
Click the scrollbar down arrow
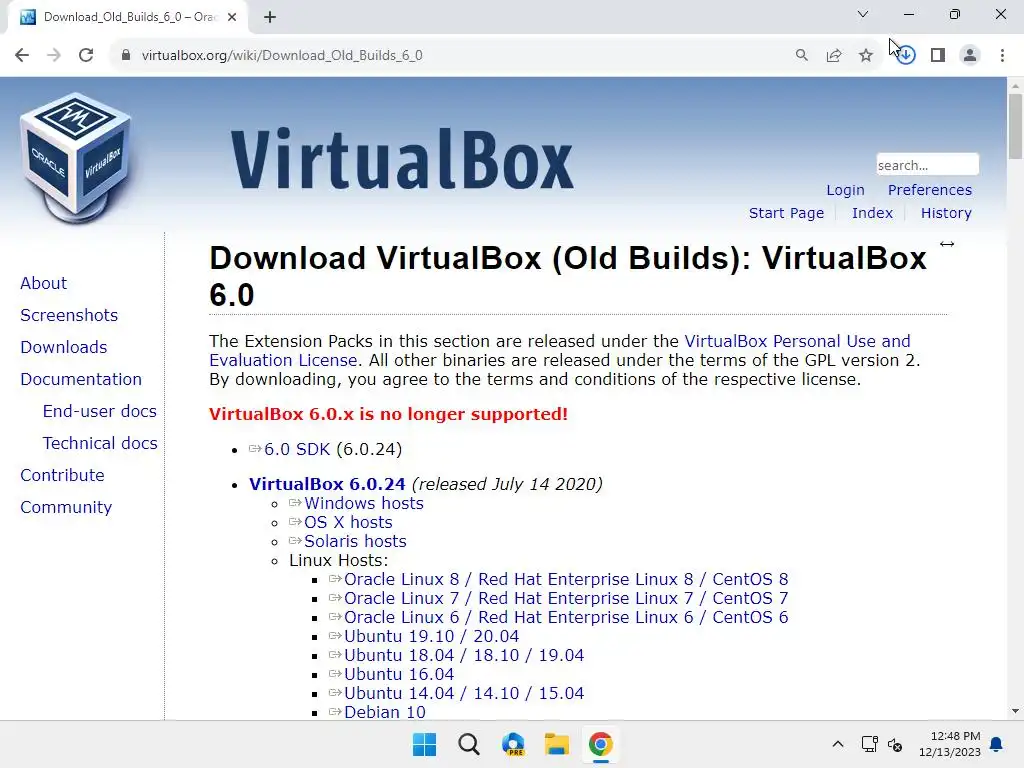click(x=1015, y=711)
